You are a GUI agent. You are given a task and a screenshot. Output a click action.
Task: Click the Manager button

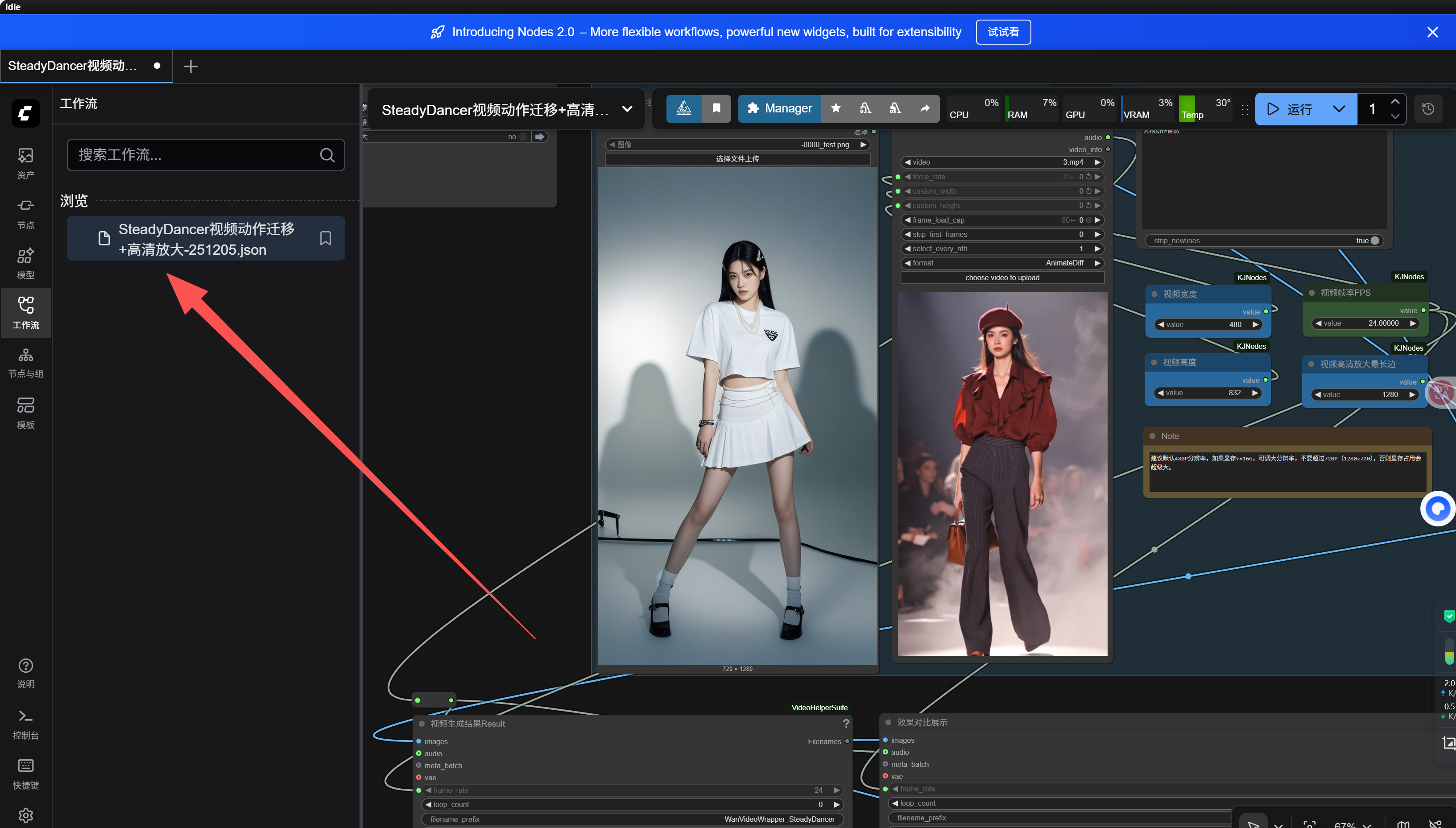click(x=779, y=108)
